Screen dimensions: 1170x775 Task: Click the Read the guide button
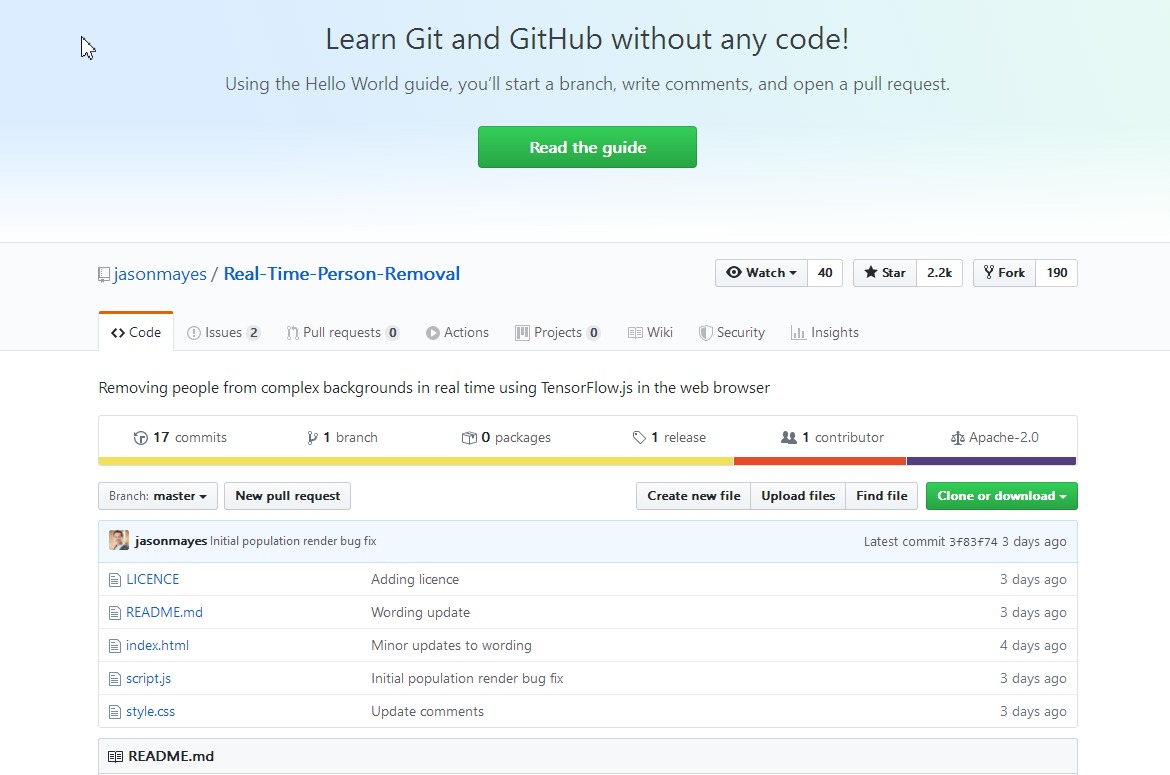pyautogui.click(x=587, y=147)
